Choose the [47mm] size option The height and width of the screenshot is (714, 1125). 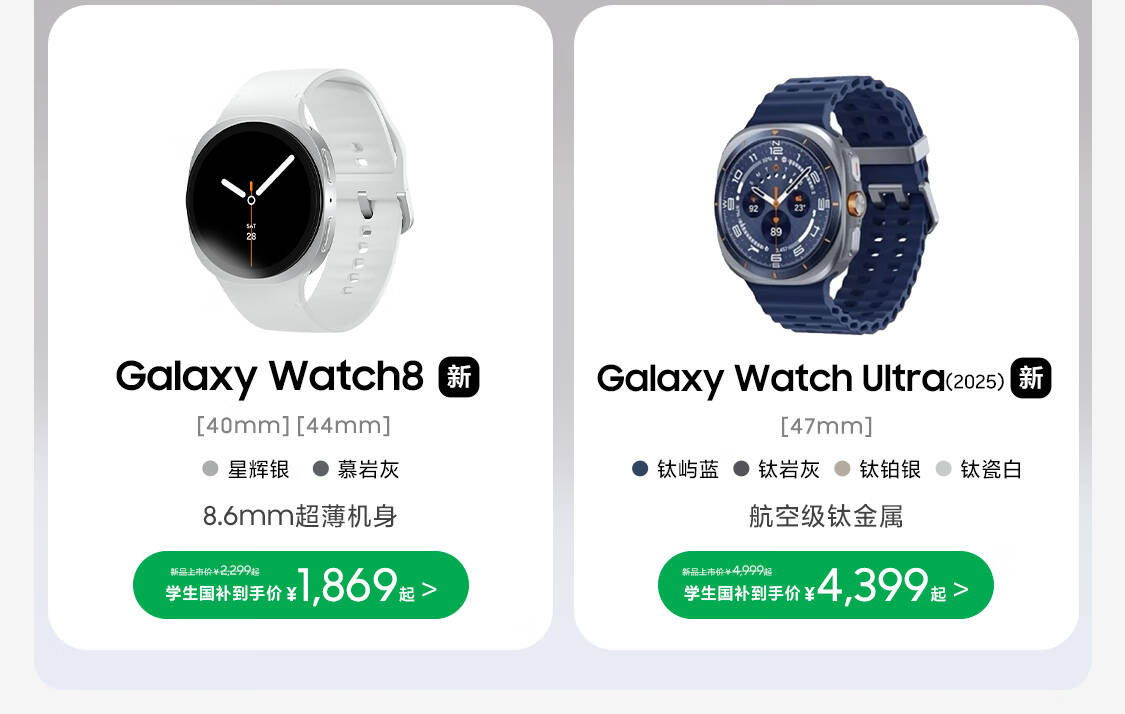826,426
